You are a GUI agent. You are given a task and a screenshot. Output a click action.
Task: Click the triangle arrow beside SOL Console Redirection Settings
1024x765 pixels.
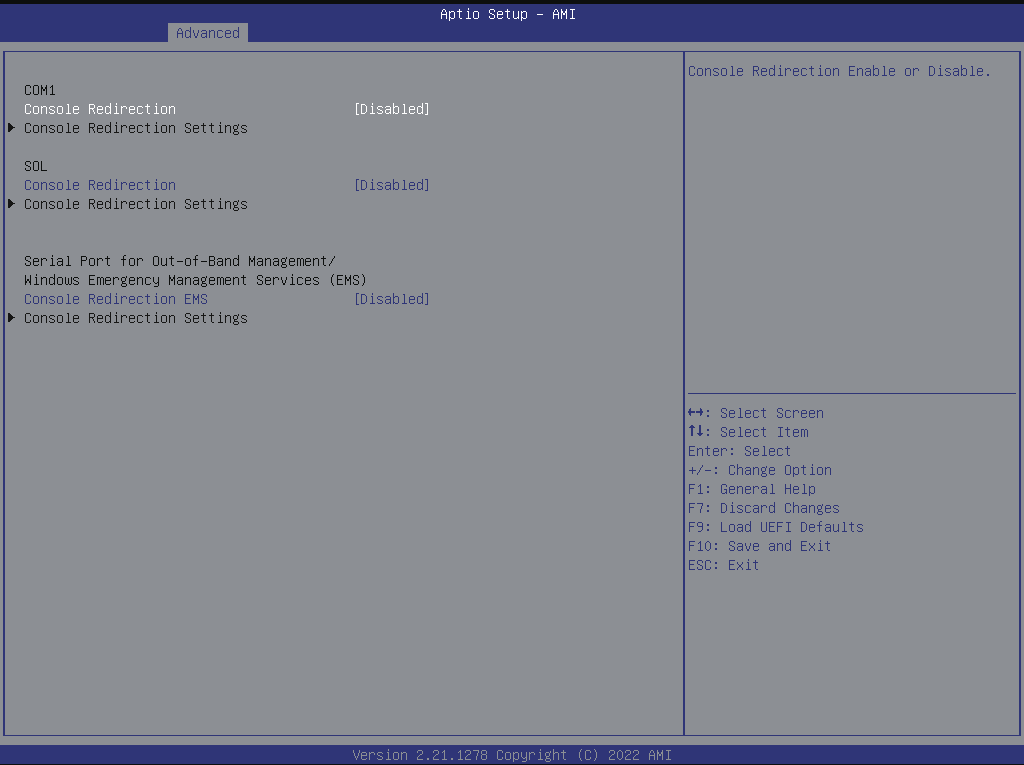[11, 204]
